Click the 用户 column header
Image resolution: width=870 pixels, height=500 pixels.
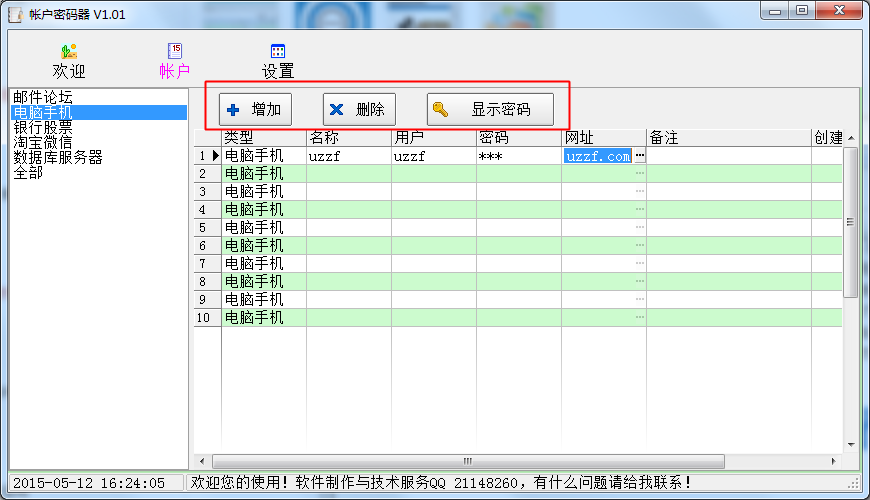coord(434,138)
